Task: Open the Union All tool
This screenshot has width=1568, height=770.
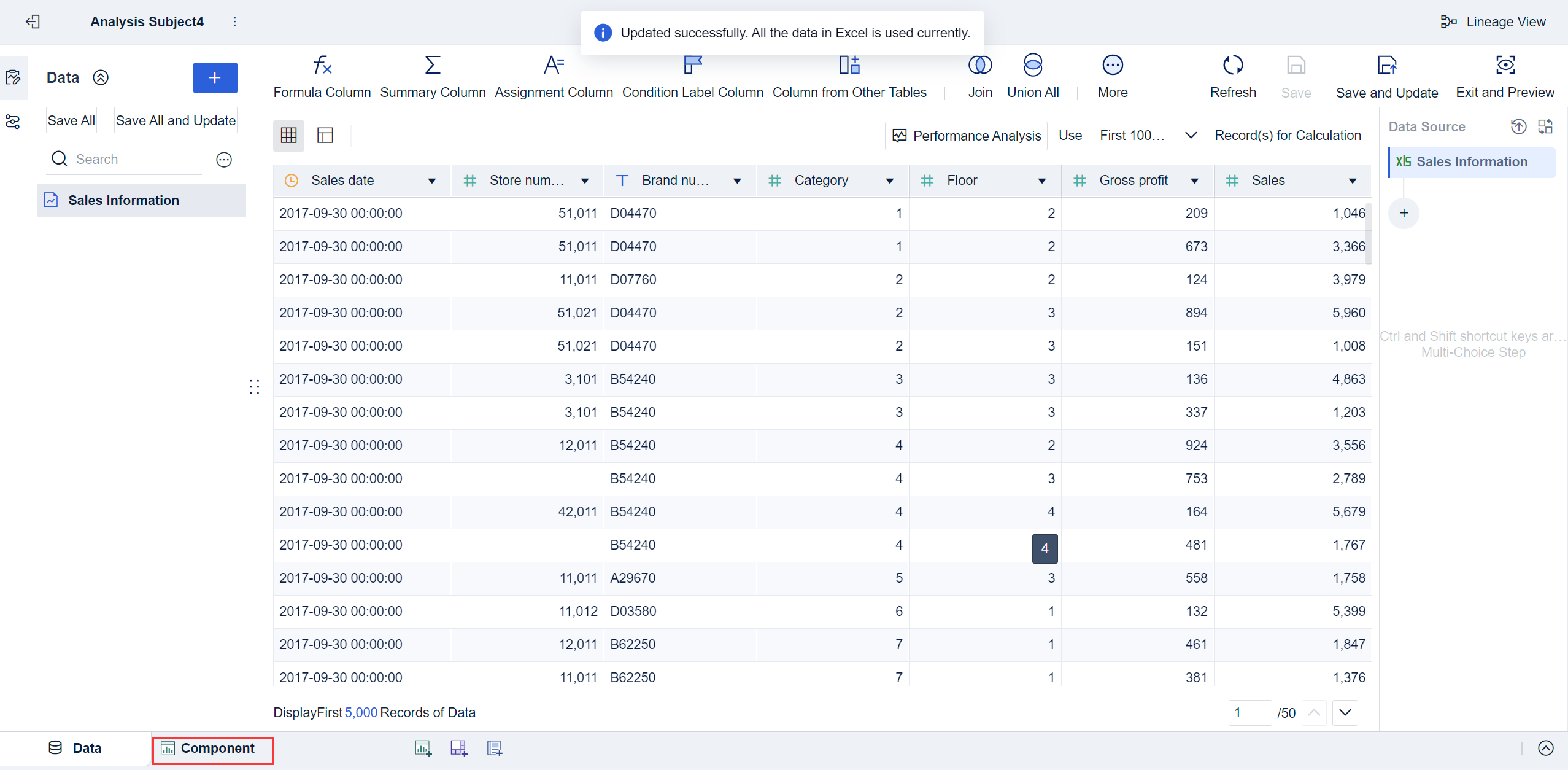Action: 1033,75
